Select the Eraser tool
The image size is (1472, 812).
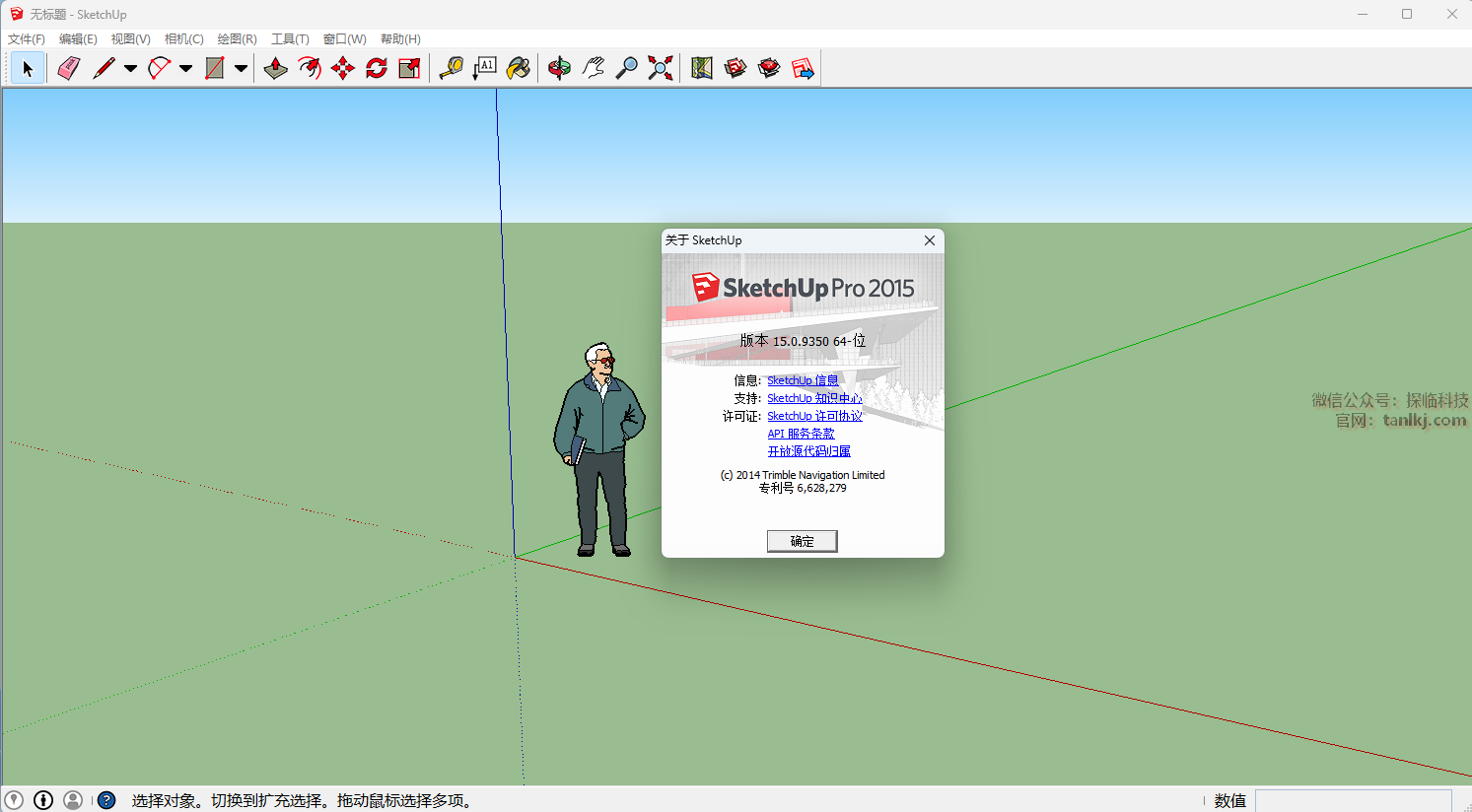68,68
